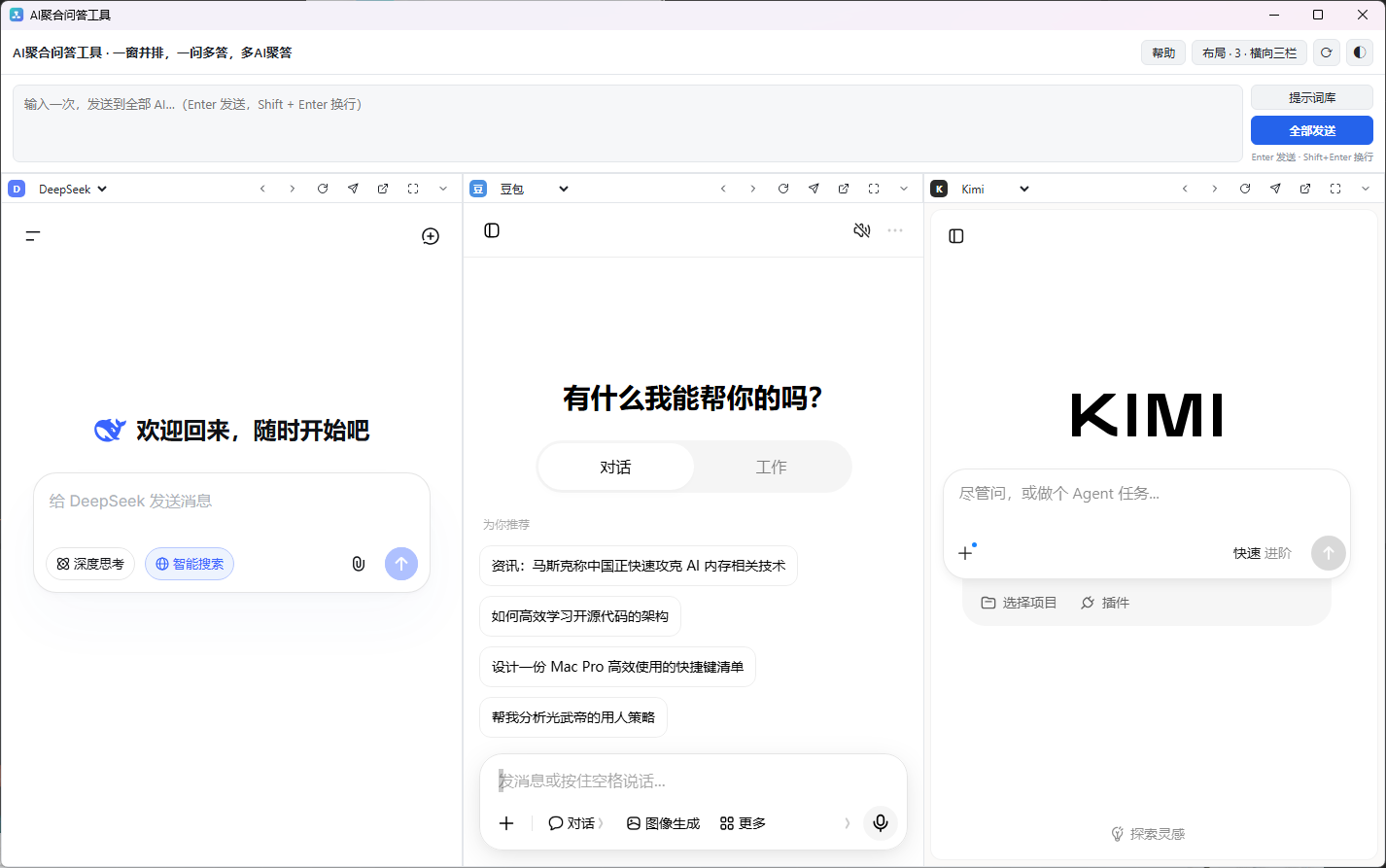
Task: Click the paper plane icon in 豆包 header
Action: pos(814,189)
